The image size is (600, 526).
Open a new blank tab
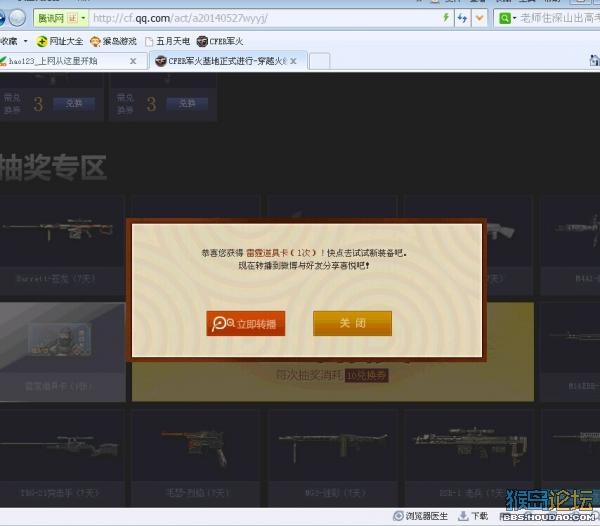click(x=319, y=61)
